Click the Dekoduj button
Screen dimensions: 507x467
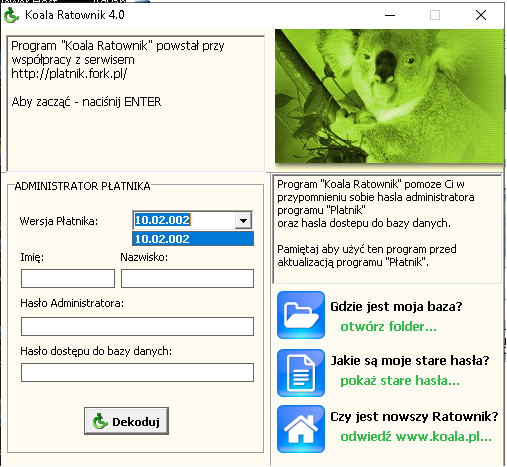point(126,421)
